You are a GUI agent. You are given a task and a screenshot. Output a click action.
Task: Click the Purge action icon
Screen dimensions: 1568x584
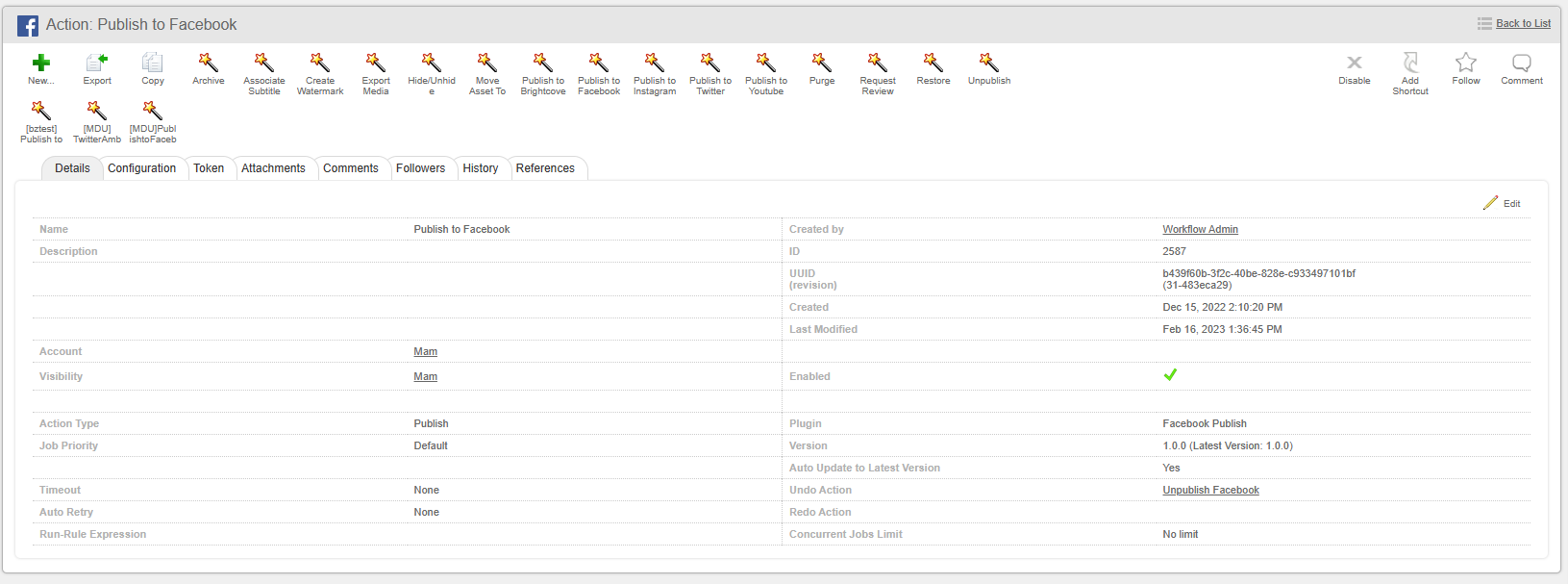click(x=822, y=63)
